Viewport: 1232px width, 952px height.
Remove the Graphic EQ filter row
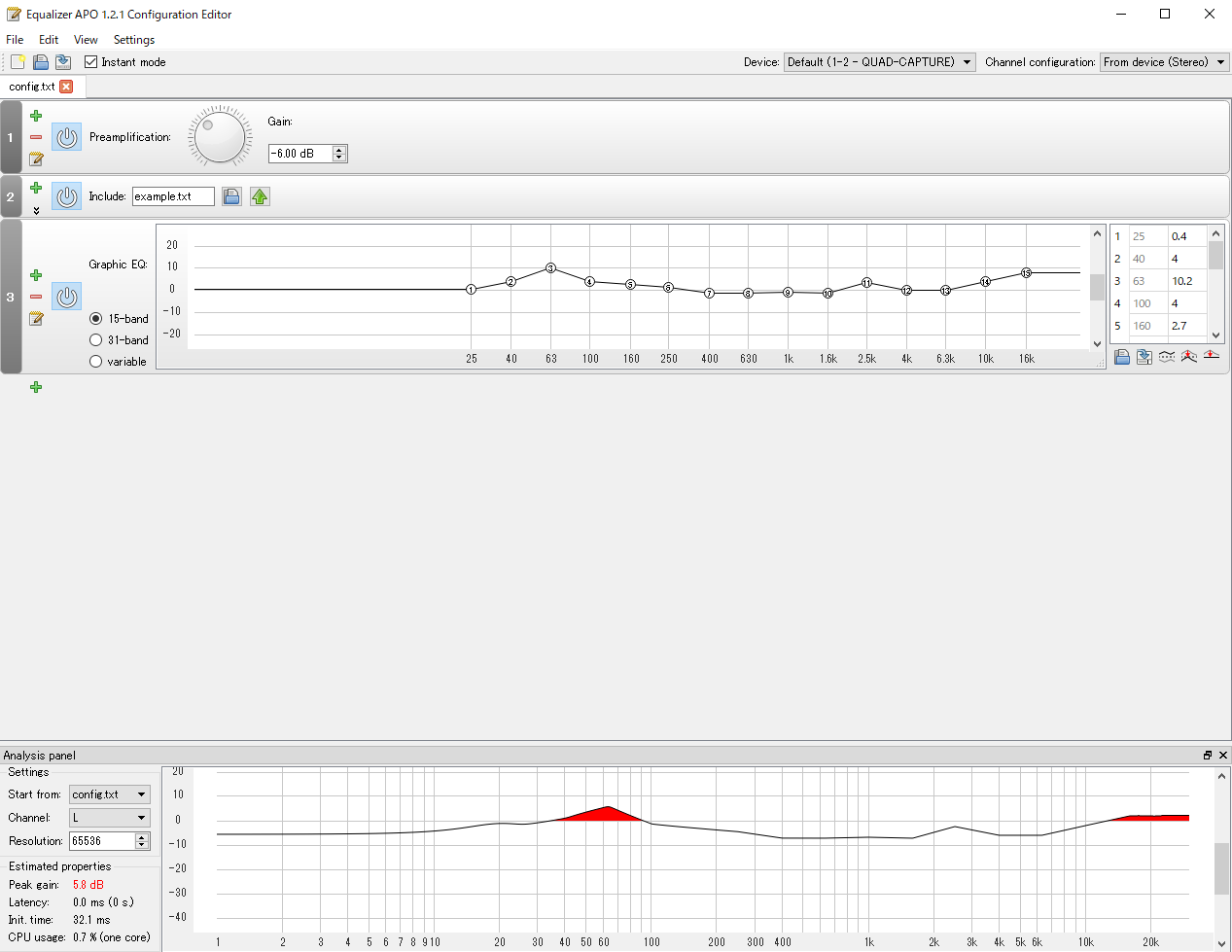[36, 297]
